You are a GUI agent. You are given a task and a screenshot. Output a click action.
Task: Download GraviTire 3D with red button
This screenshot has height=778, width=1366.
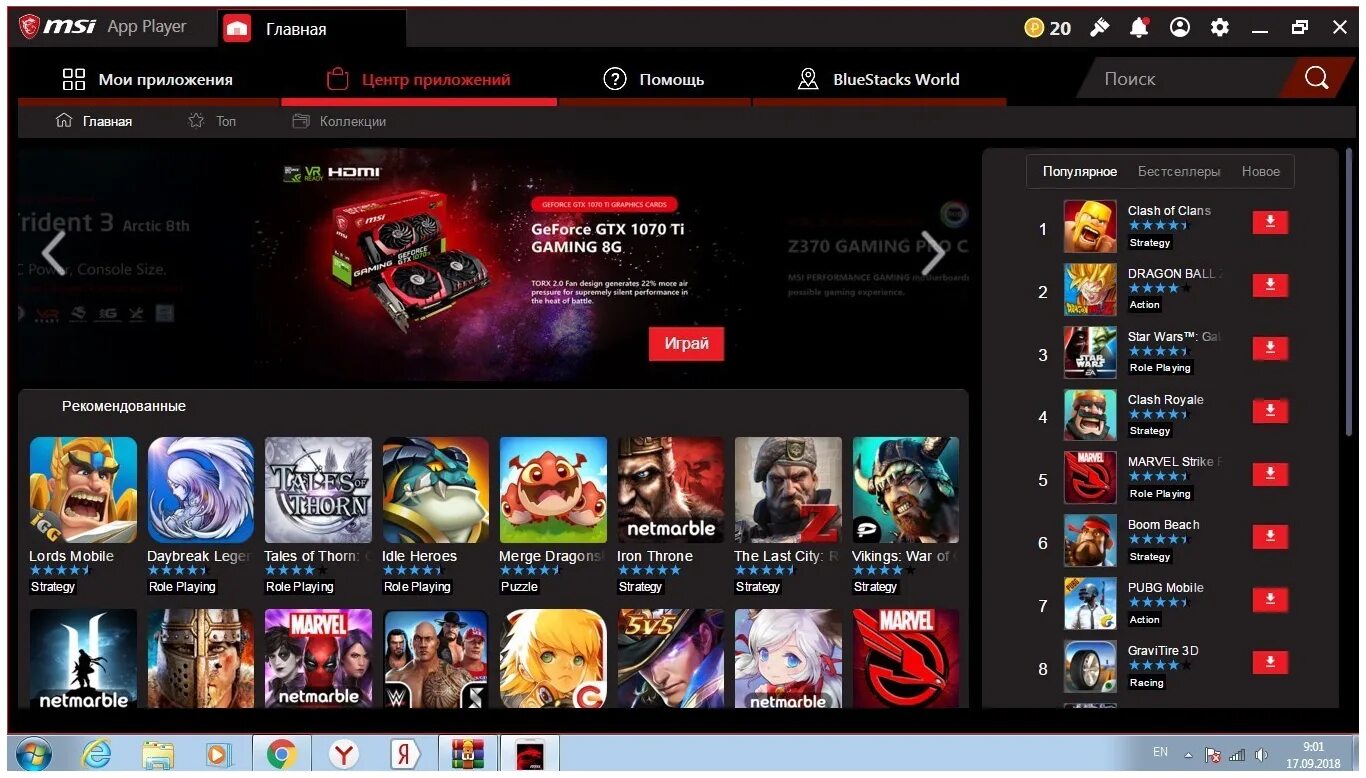1270,662
